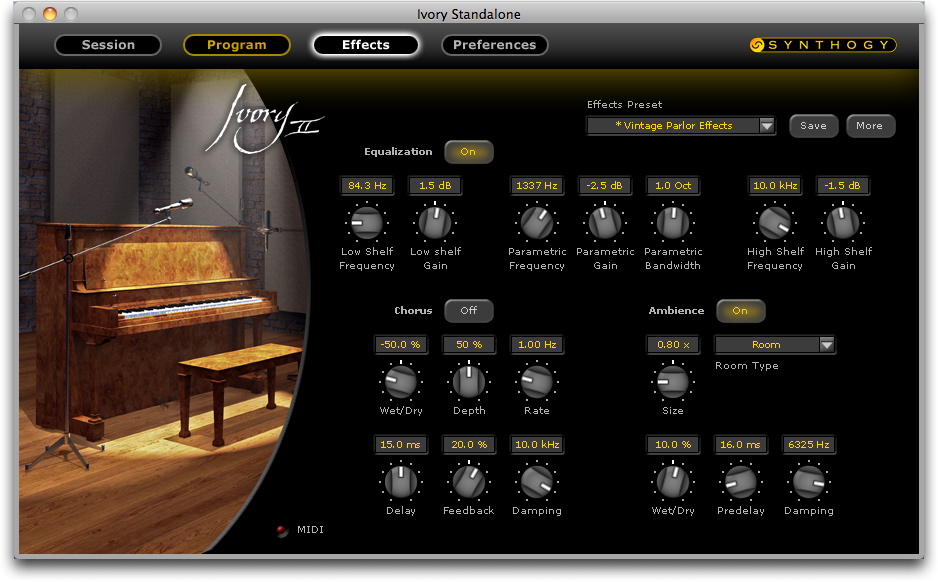
Task: Click the 15.0 ms delay value
Action: (x=401, y=444)
